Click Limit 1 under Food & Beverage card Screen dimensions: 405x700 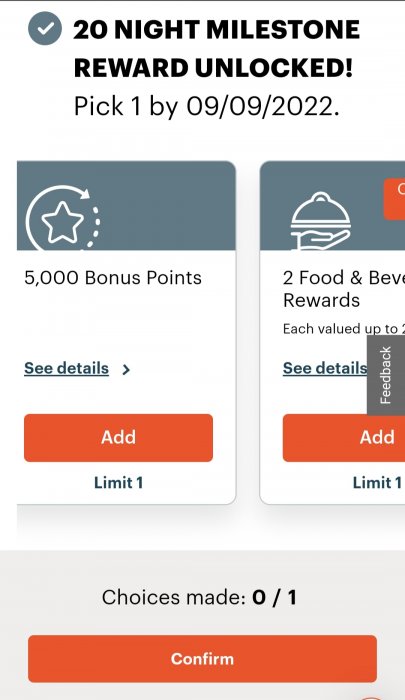pyautogui.click(x=377, y=483)
